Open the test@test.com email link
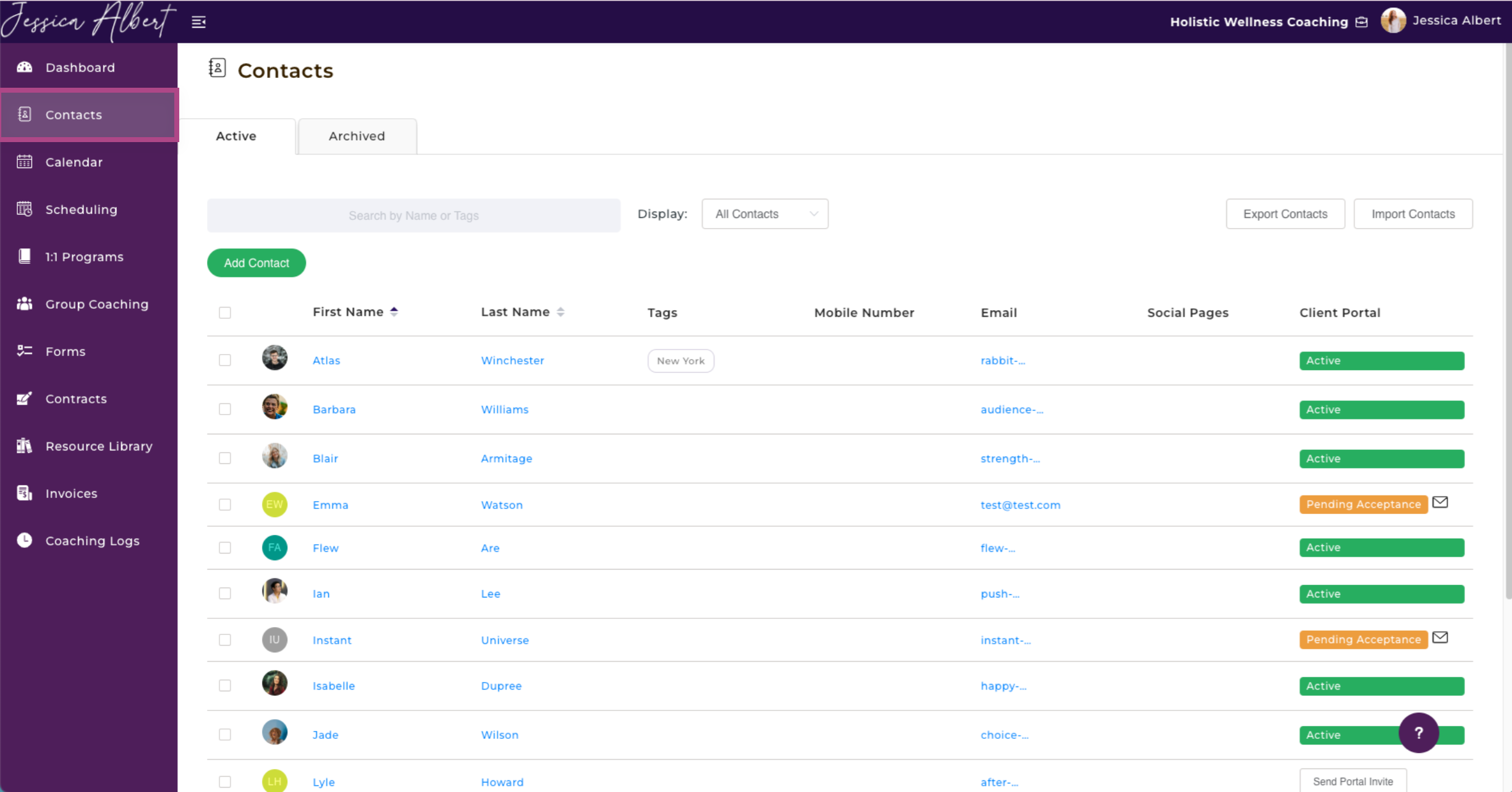The width and height of the screenshot is (1512, 792). (x=1020, y=505)
